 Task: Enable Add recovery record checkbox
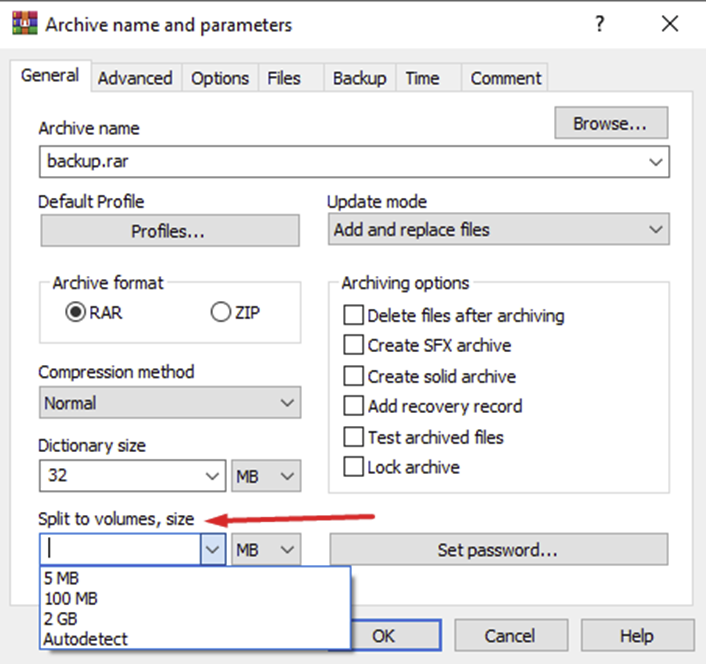353,406
